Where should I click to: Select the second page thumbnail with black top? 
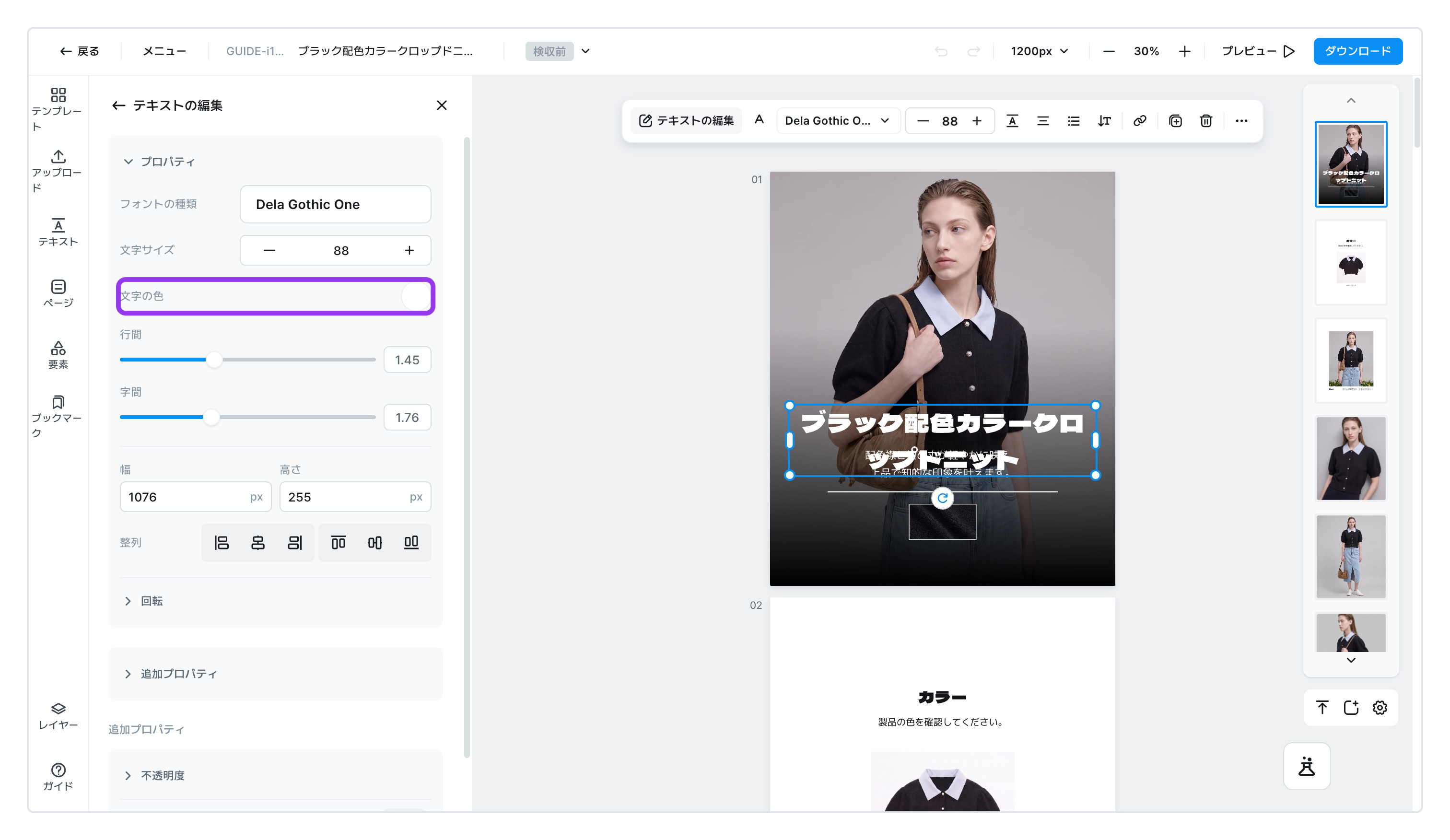click(1350, 262)
